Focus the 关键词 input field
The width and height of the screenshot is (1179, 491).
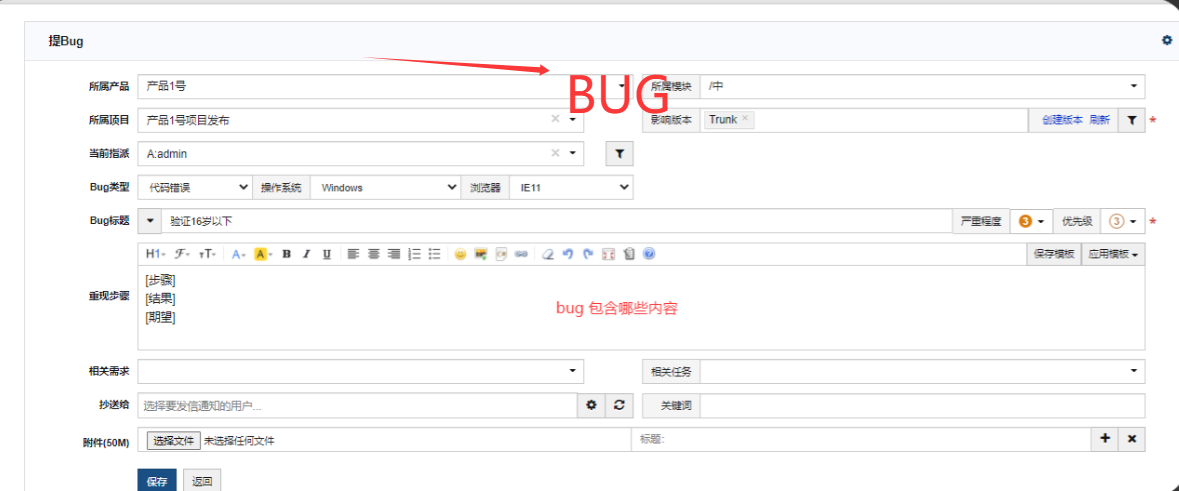point(923,405)
